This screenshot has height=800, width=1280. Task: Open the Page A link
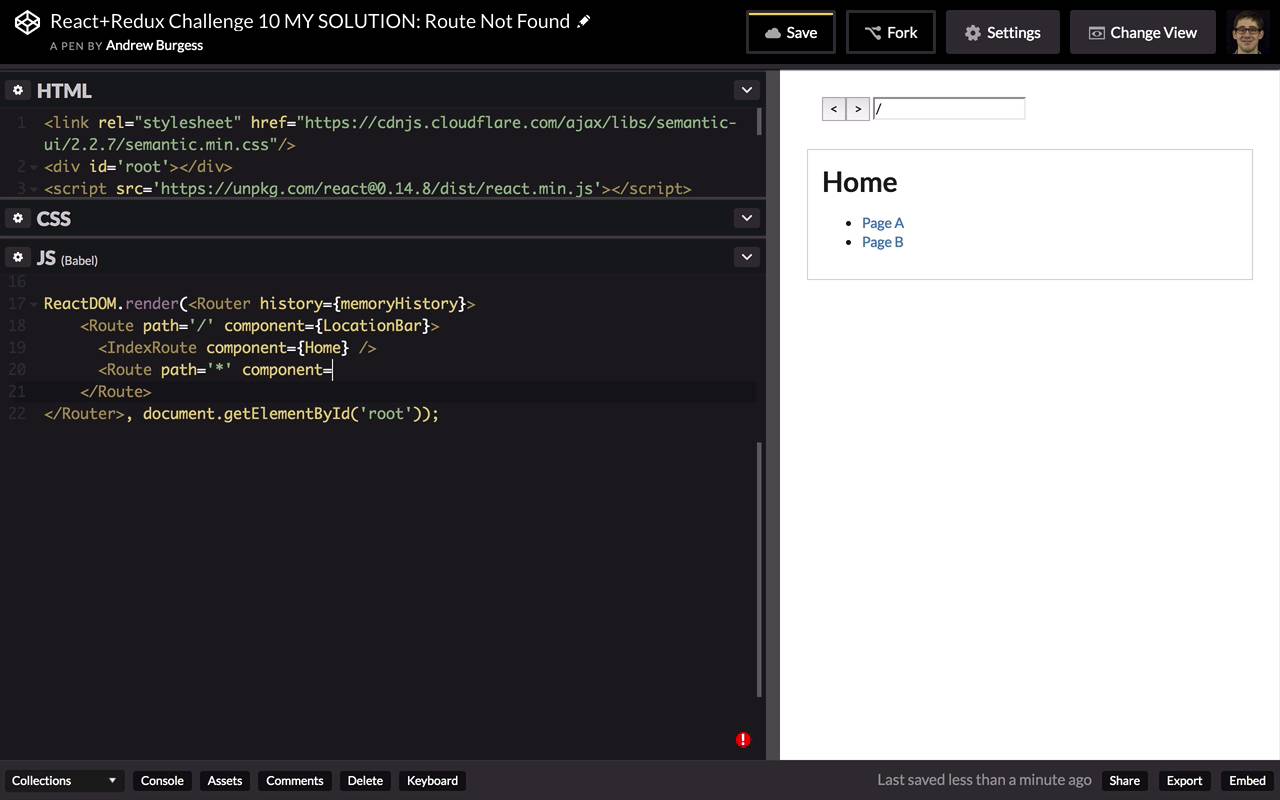click(x=883, y=223)
